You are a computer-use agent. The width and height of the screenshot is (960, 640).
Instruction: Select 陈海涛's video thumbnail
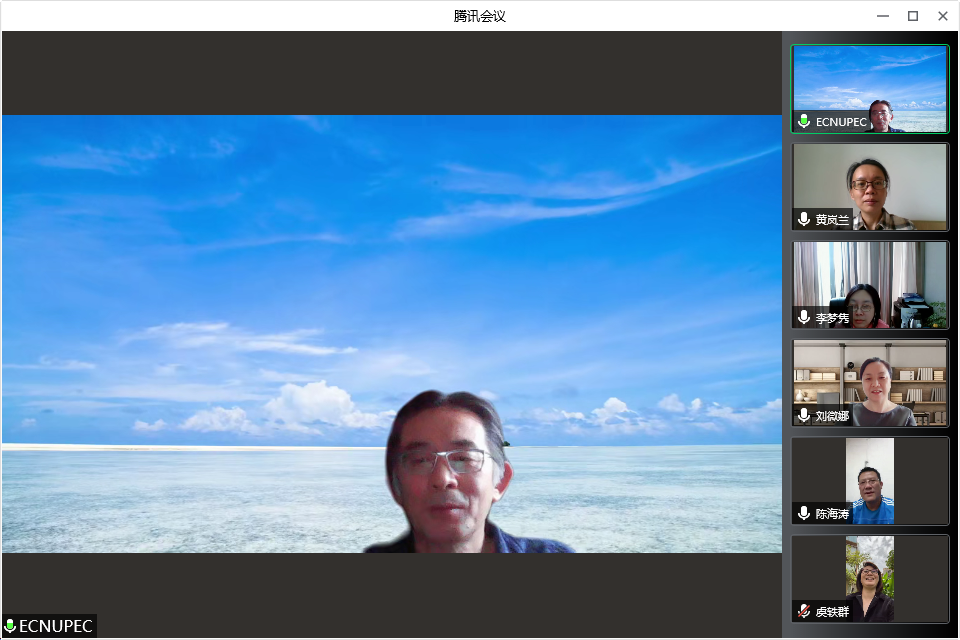click(x=869, y=480)
